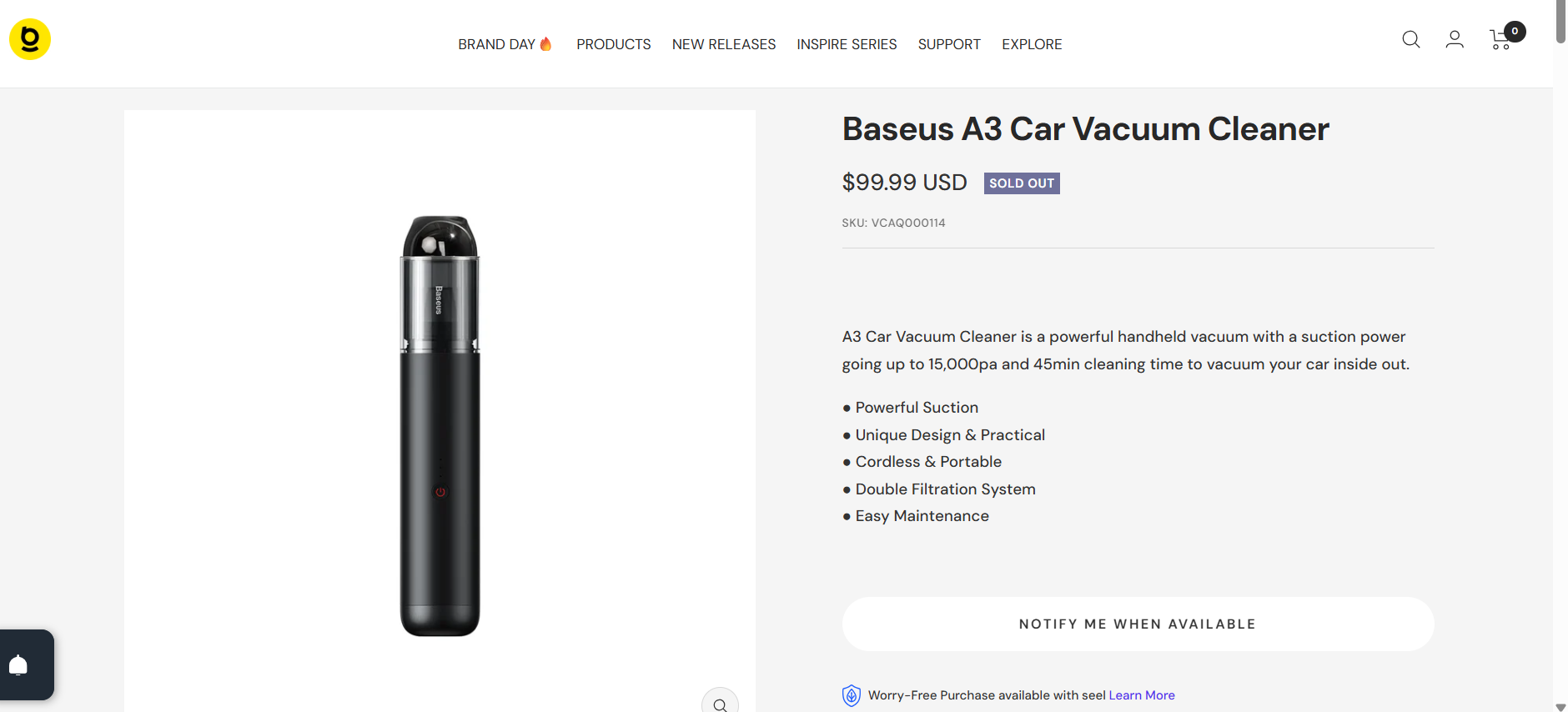Image resolution: width=1568 pixels, height=712 pixels.
Task: Open the SUPPORT menu
Action: (x=949, y=44)
